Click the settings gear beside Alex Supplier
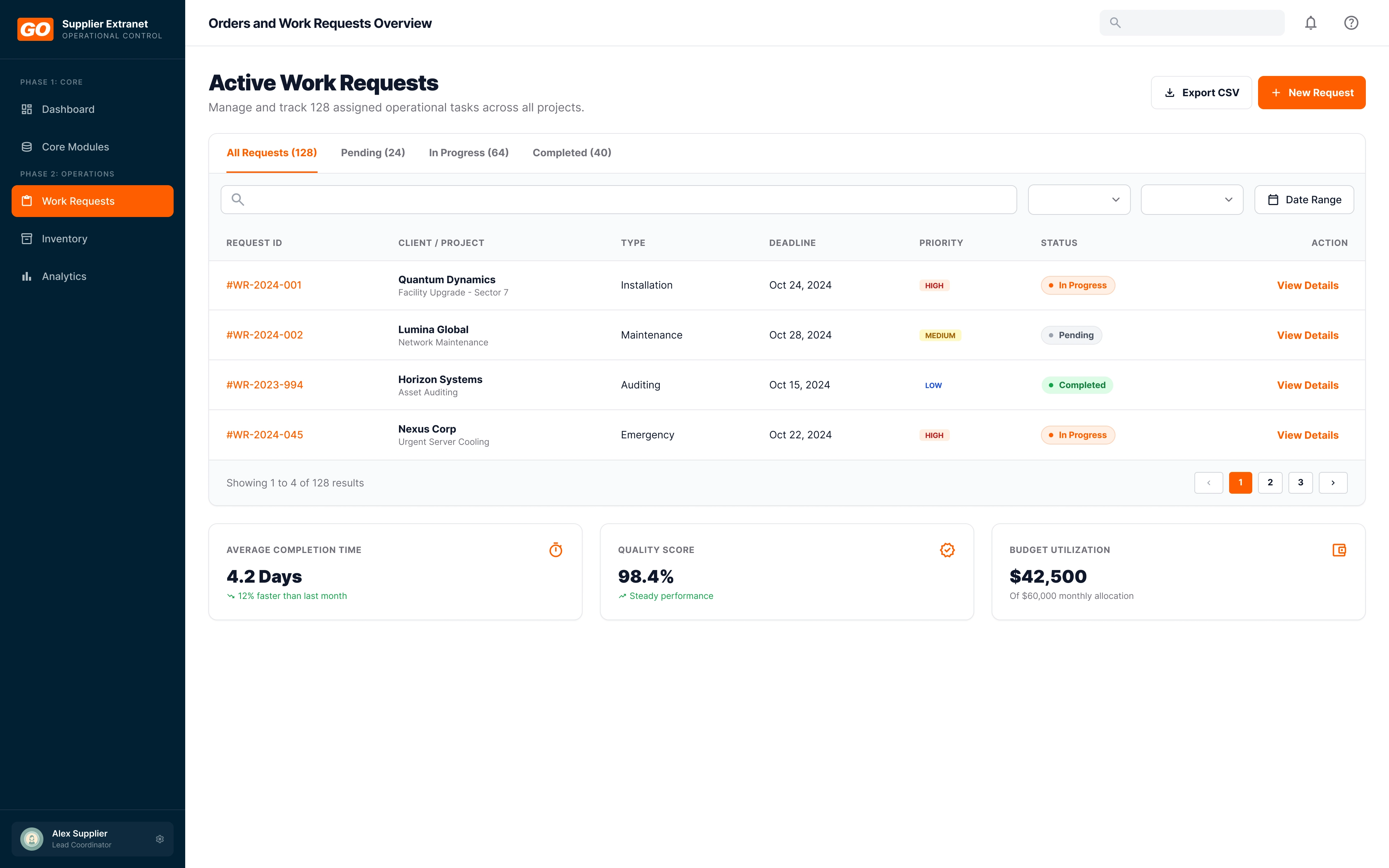Screen dimensions: 1389x868 point(160,839)
